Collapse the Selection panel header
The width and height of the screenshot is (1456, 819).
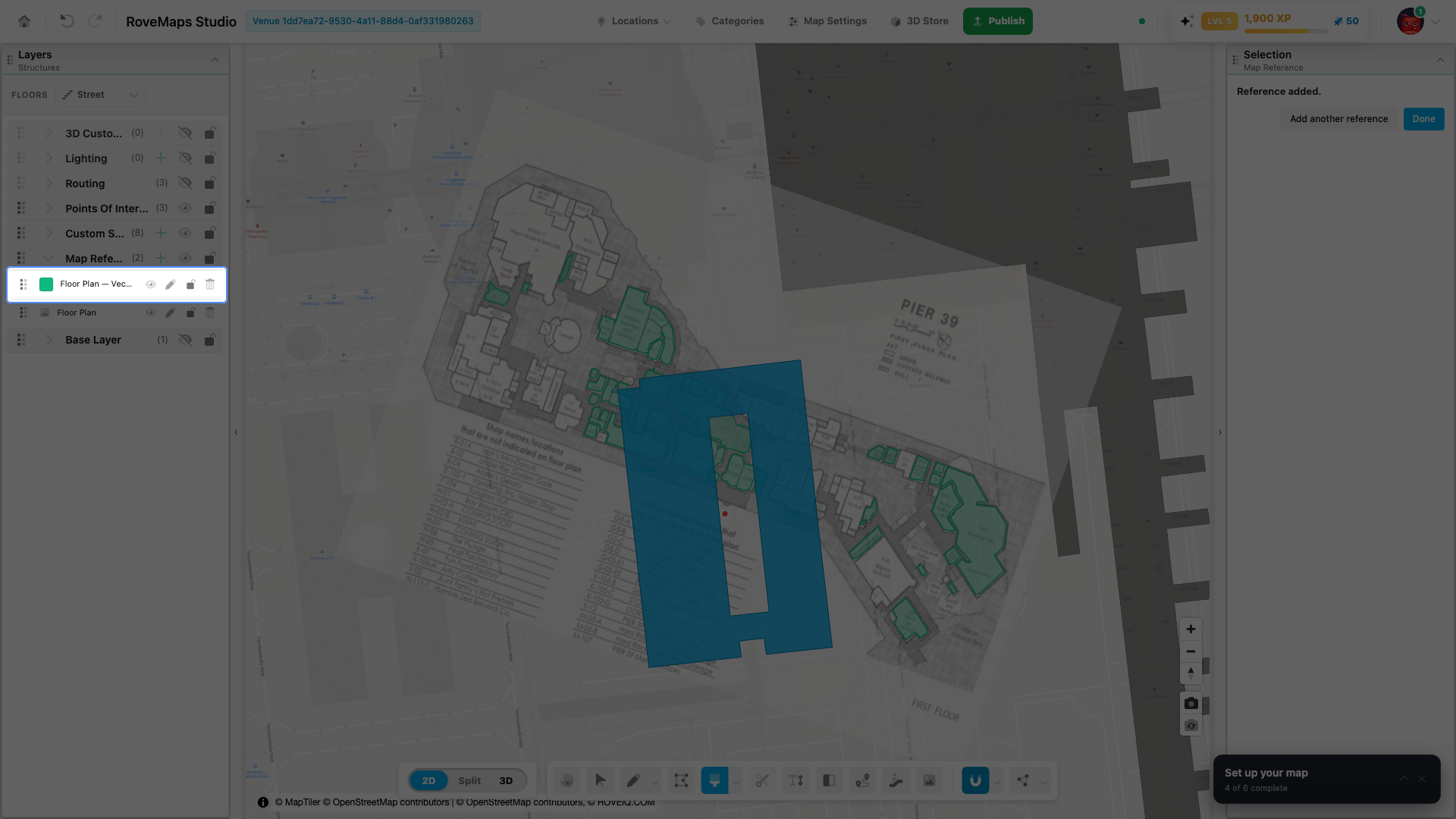(x=1440, y=60)
